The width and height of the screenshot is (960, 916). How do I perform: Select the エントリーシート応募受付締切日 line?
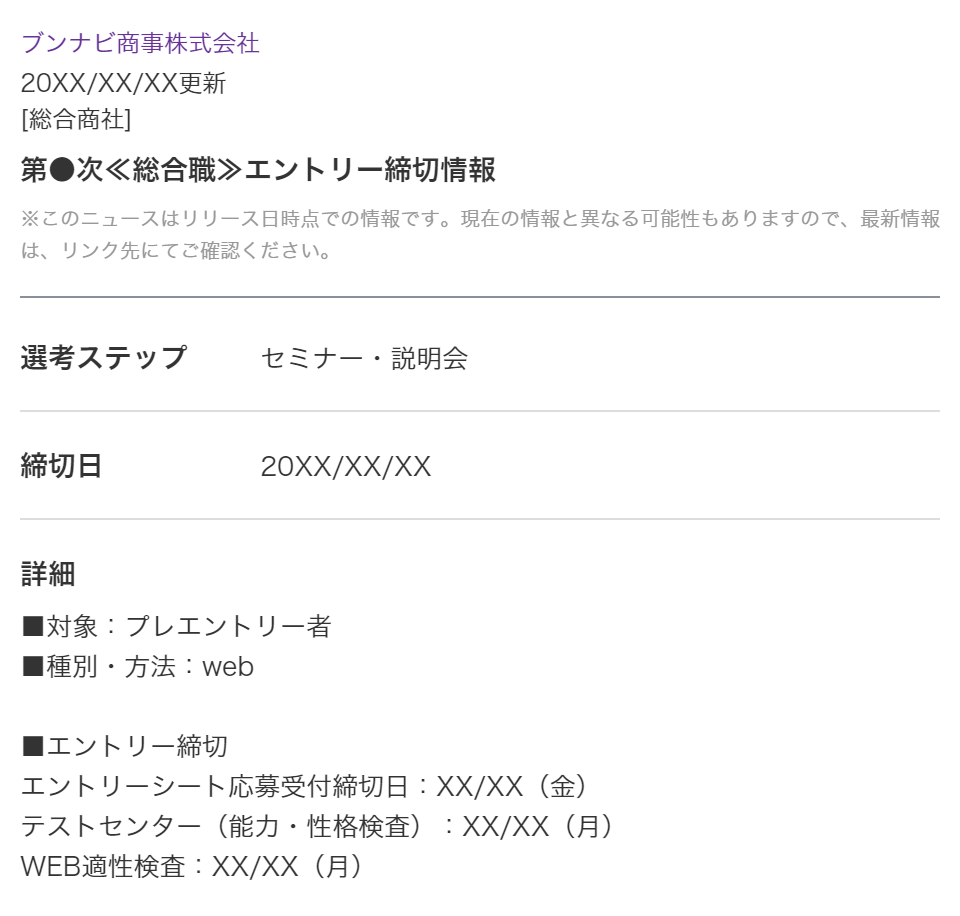[304, 787]
